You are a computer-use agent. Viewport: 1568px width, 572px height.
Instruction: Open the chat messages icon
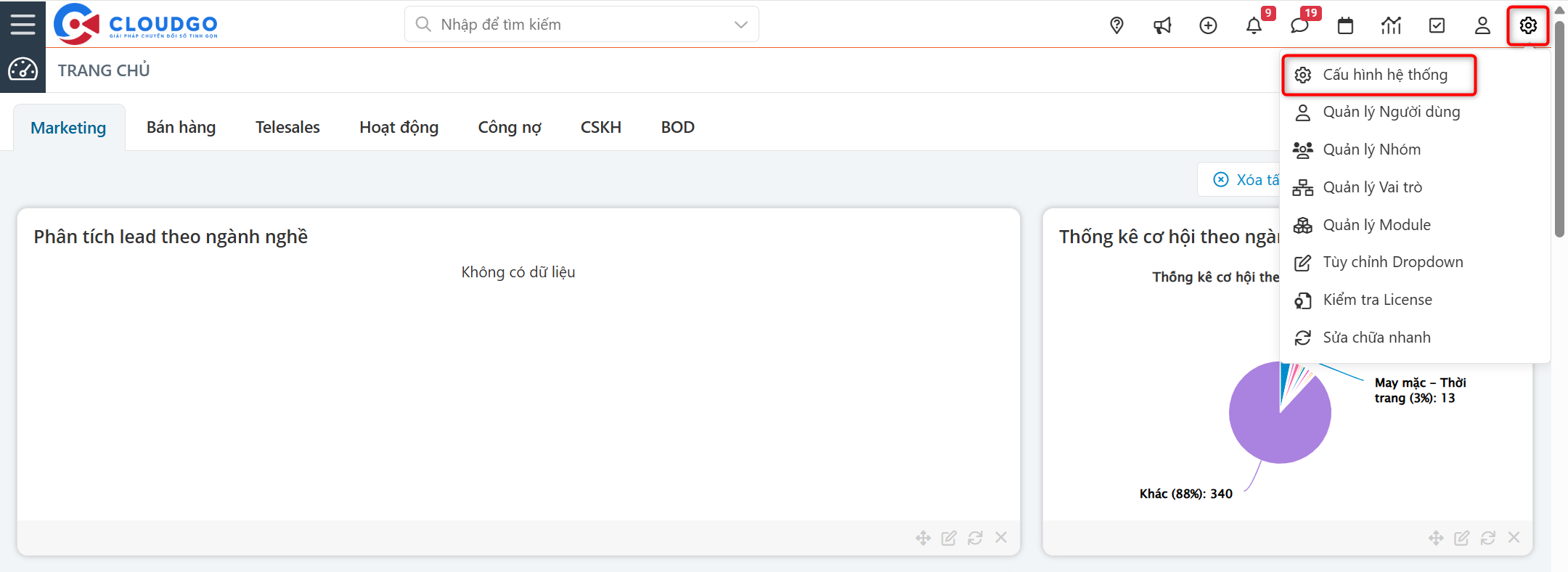(1299, 25)
